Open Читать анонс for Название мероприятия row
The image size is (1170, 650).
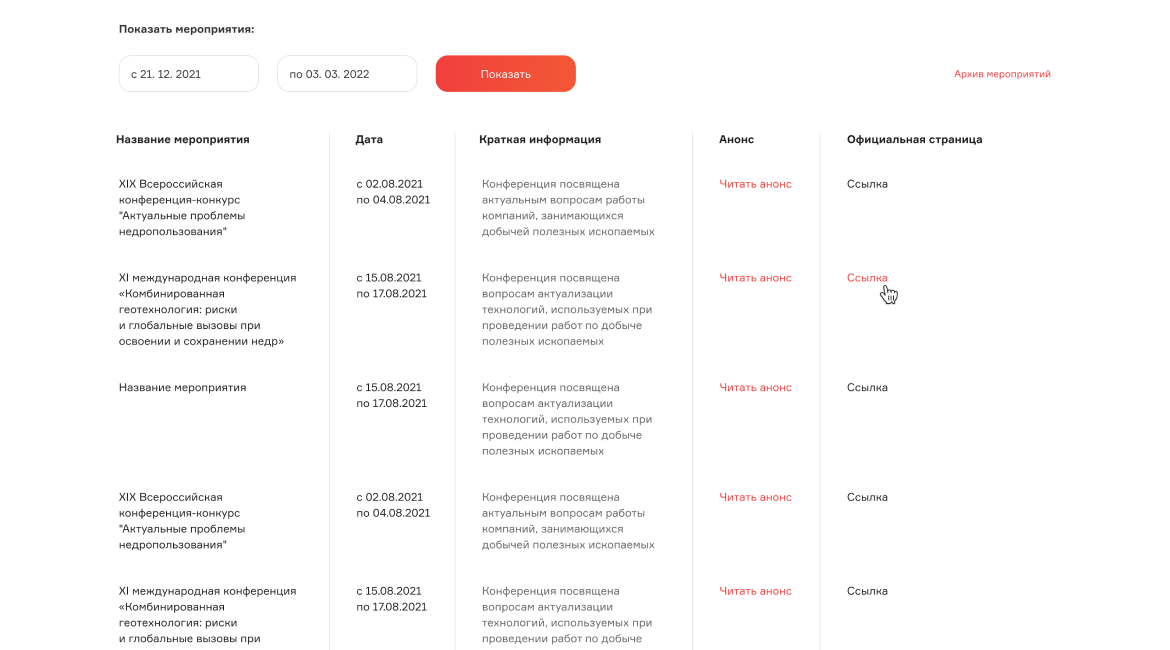[x=755, y=387]
